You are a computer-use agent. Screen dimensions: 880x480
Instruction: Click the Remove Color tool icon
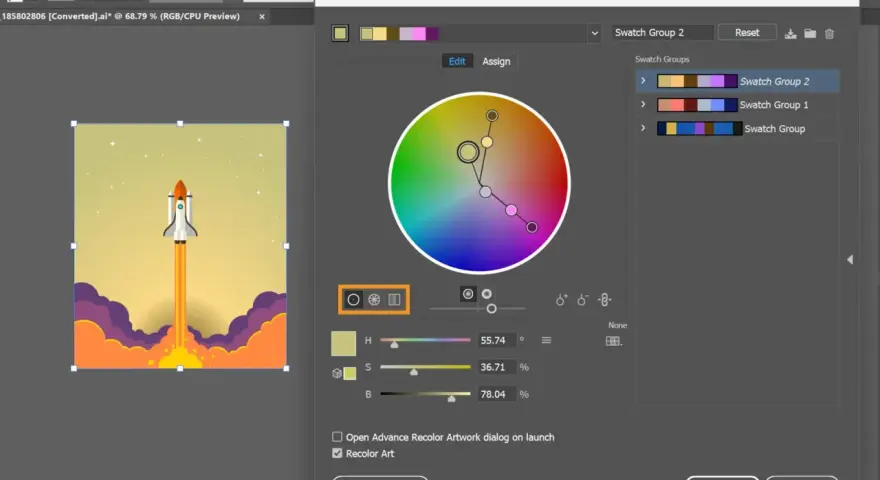pos(583,300)
